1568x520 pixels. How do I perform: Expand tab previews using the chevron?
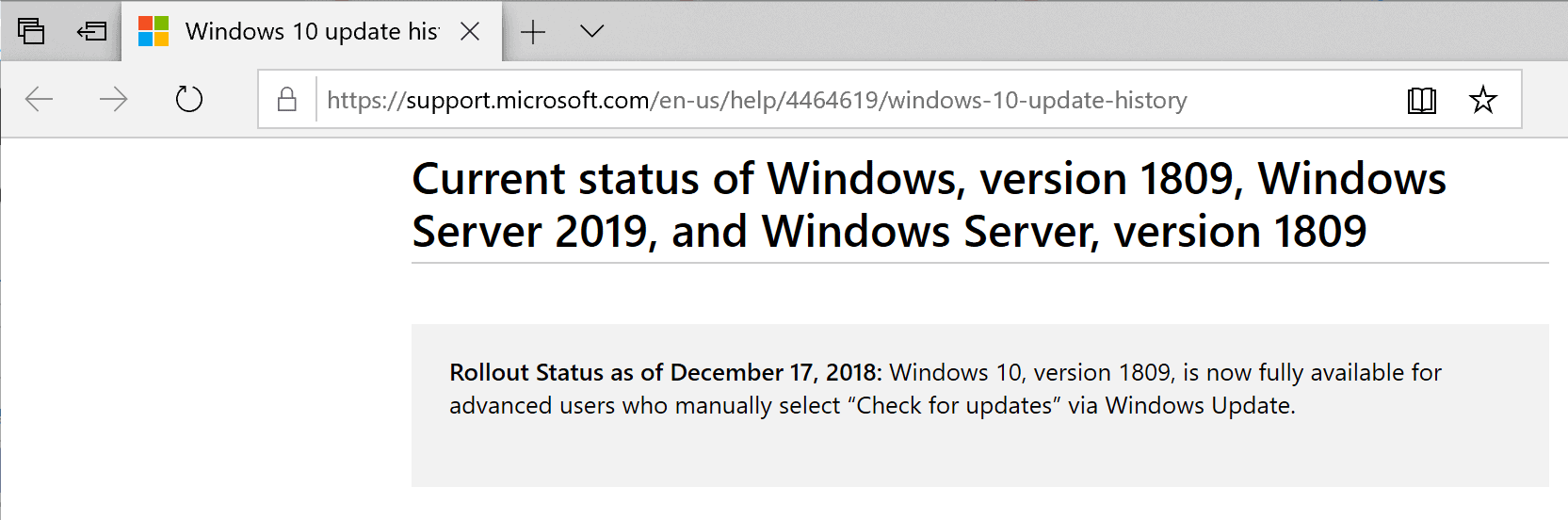tap(591, 31)
